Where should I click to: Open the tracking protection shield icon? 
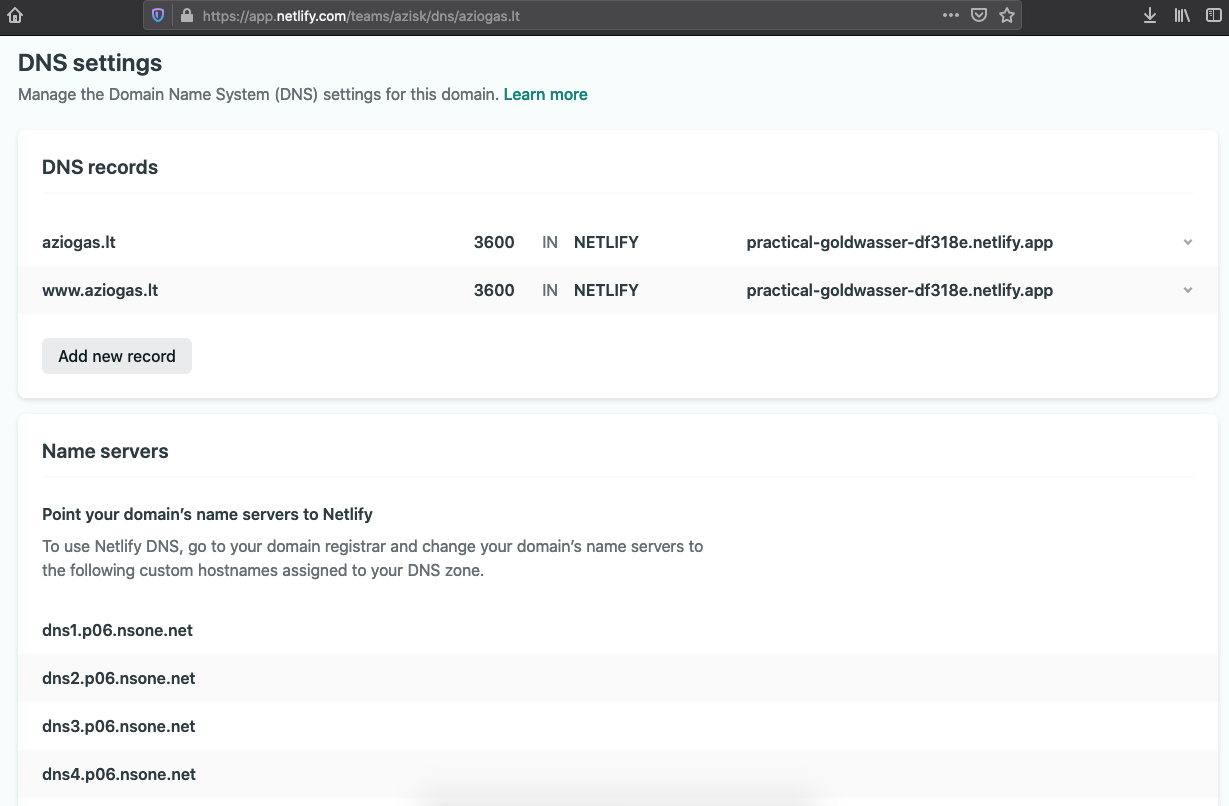[x=159, y=14]
